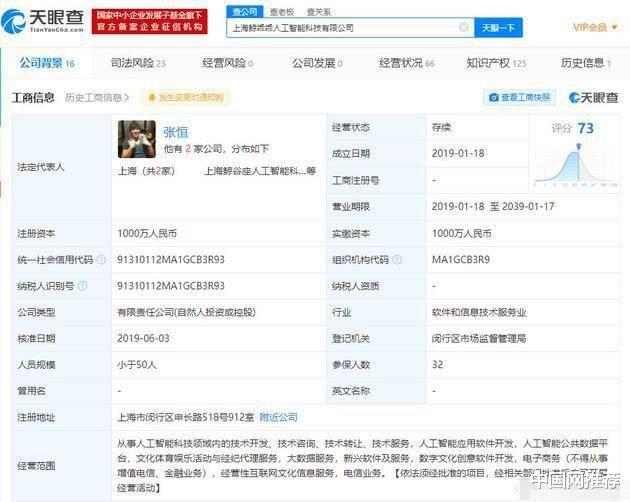Select the authority 闵行区市场监督管理局
This screenshot has height=502, width=630.
(479, 338)
